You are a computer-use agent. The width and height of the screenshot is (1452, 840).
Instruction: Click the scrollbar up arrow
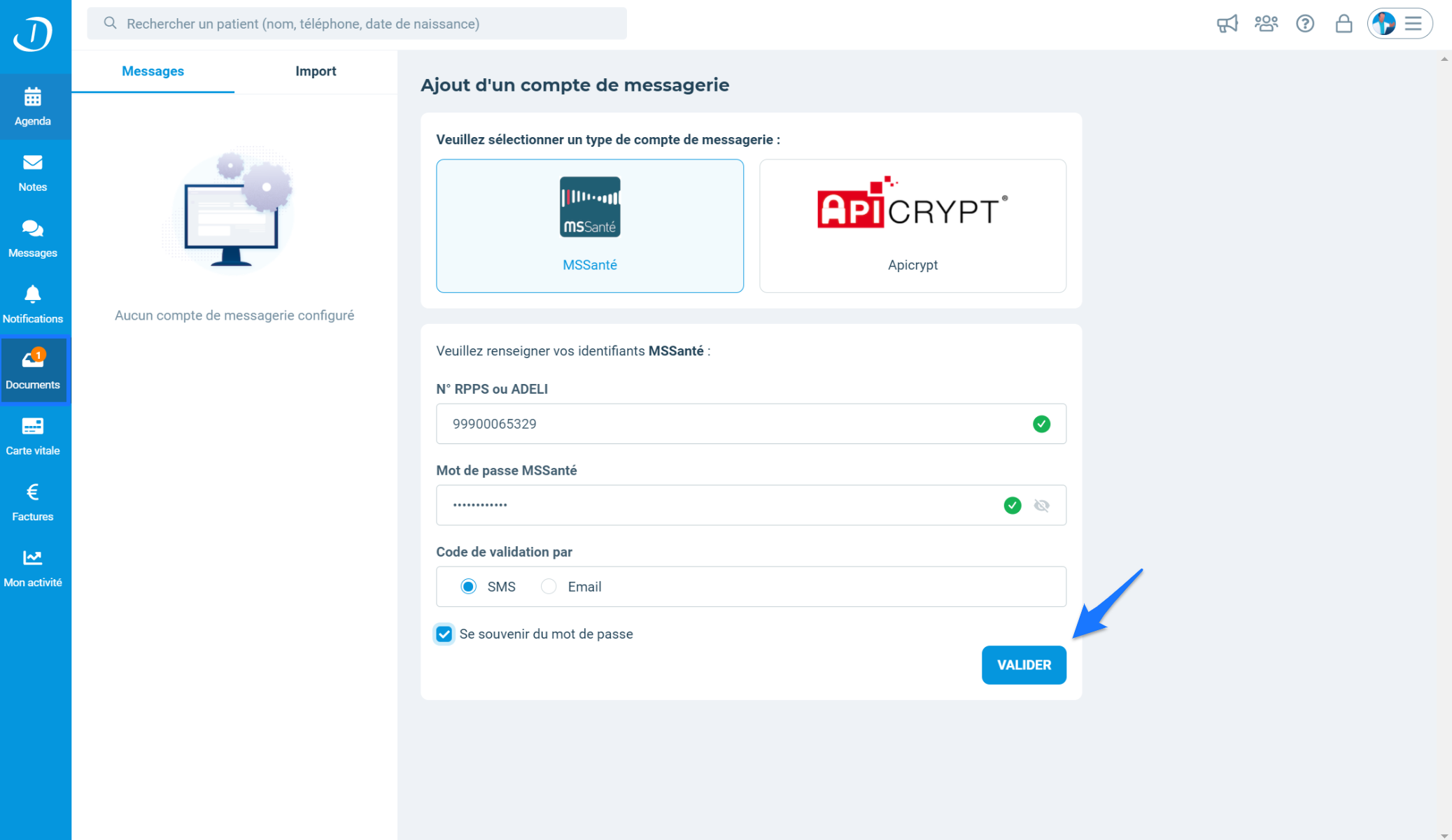1444,59
